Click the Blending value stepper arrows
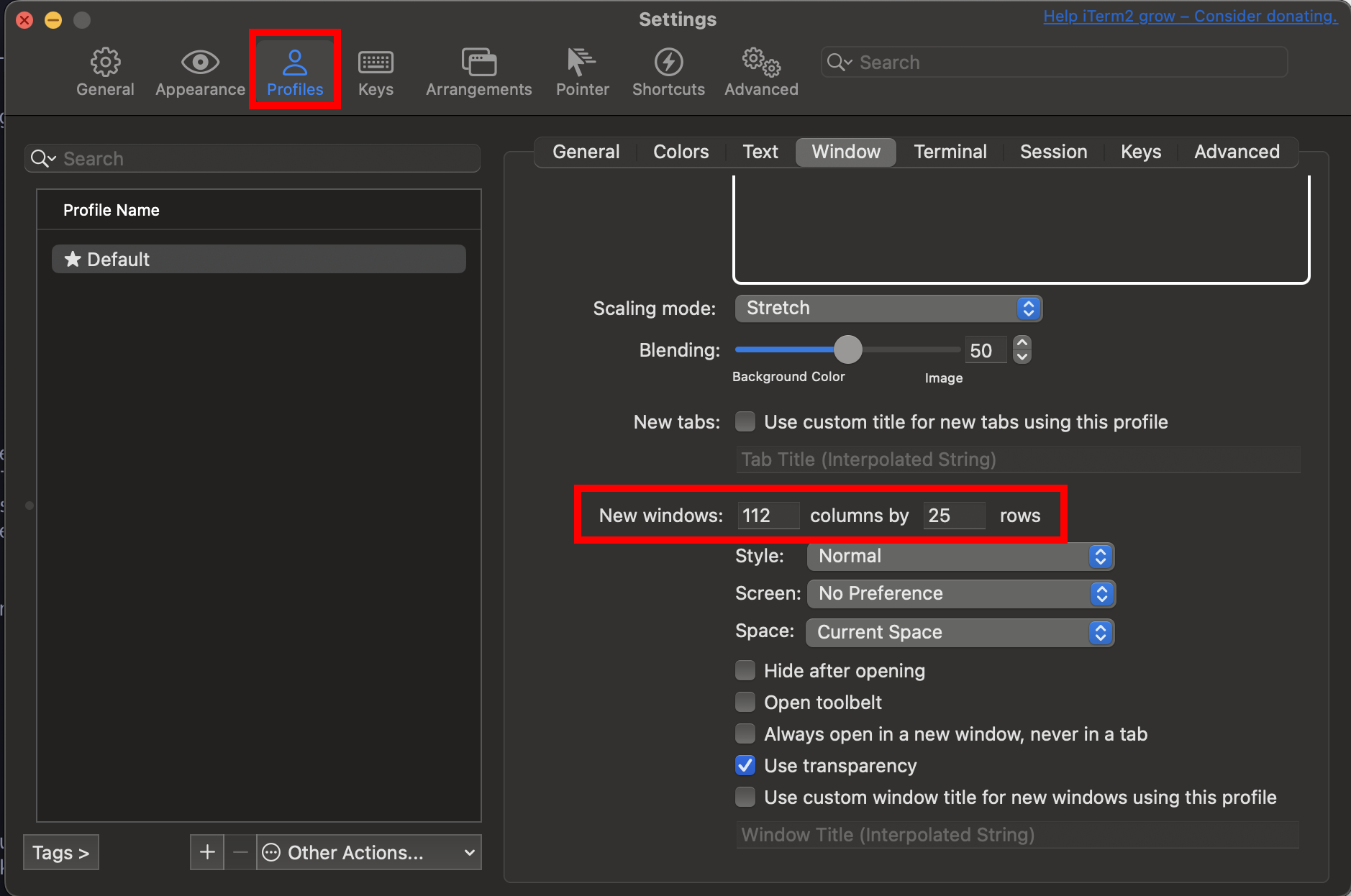This screenshot has width=1351, height=896. (x=1022, y=349)
